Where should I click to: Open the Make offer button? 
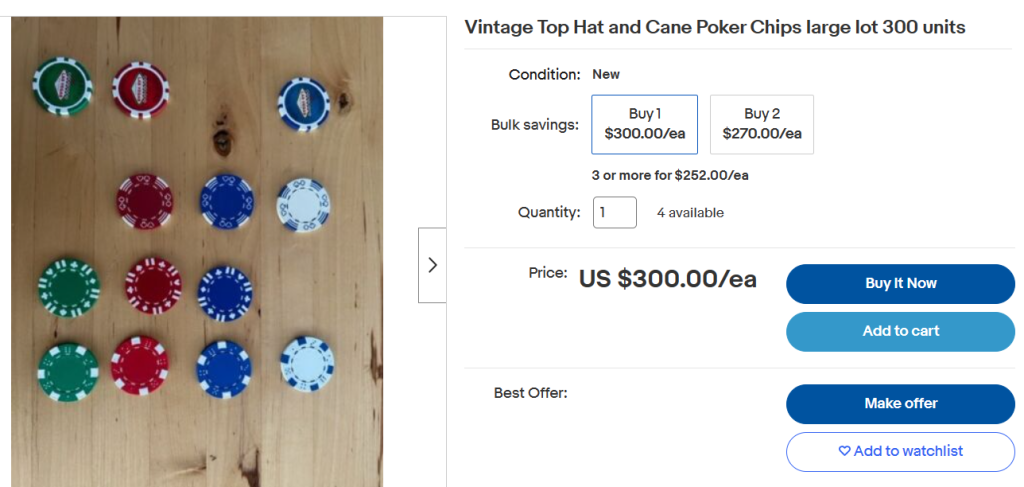coord(901,404)
